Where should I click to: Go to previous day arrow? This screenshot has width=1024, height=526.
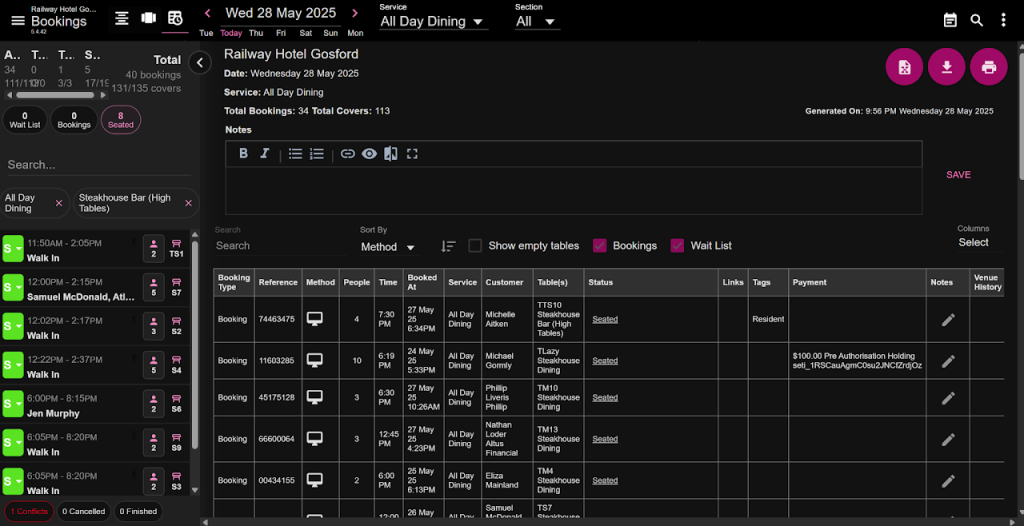point(208,13)
